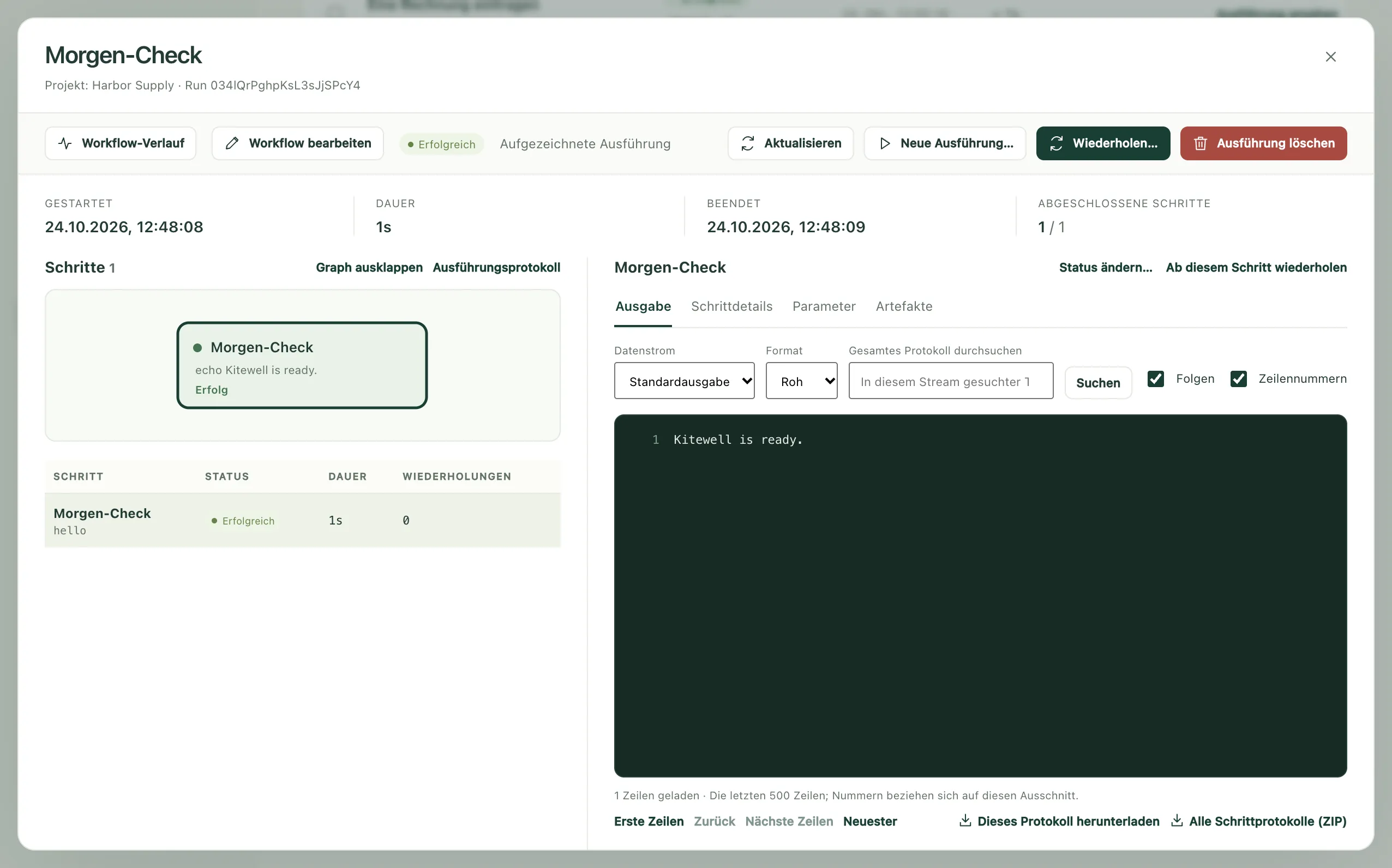This screenshot has width=1392, height=868.
Task: Click the Erfolgreich status badge in toolbar
Action: [x=442, y=144]
